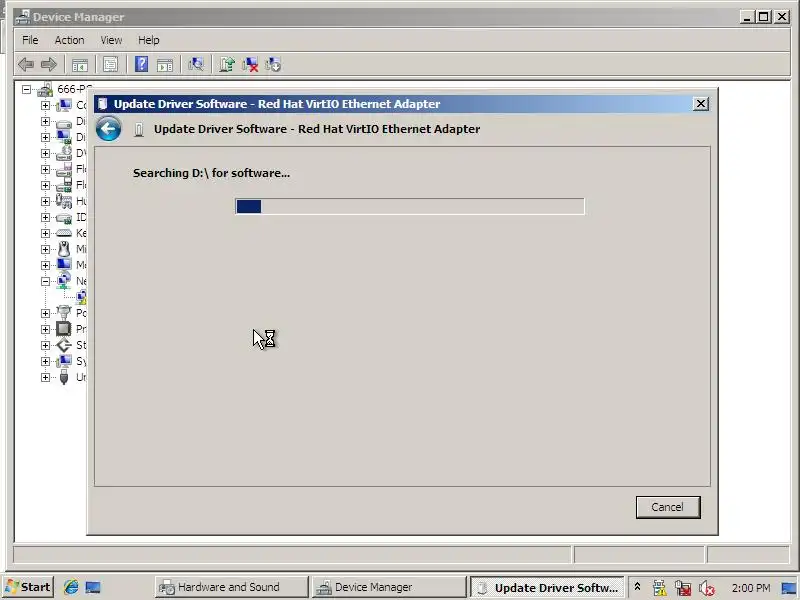Viewport: 800px width, 600px height.
Task: Click Show Desktop quick launch icon
Action: pyautogui.click(x=93, y=587)
